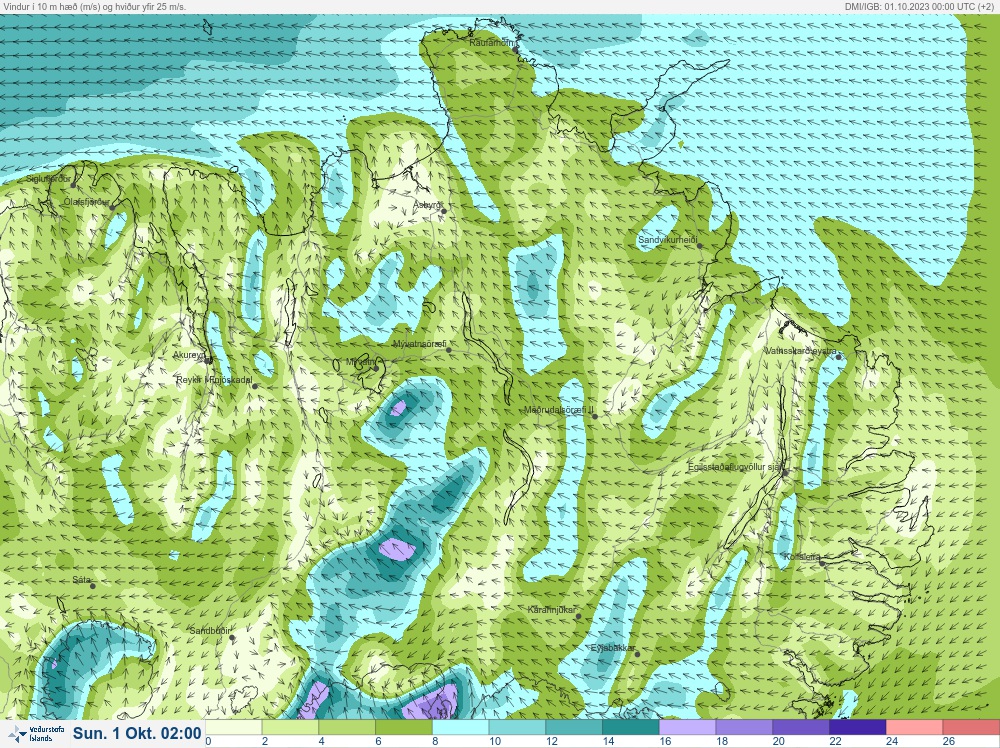Select the Sandvíkurheiði station dot
Image resolution: width=1000 pixels, height=748 pixels.
click(699, 246)
